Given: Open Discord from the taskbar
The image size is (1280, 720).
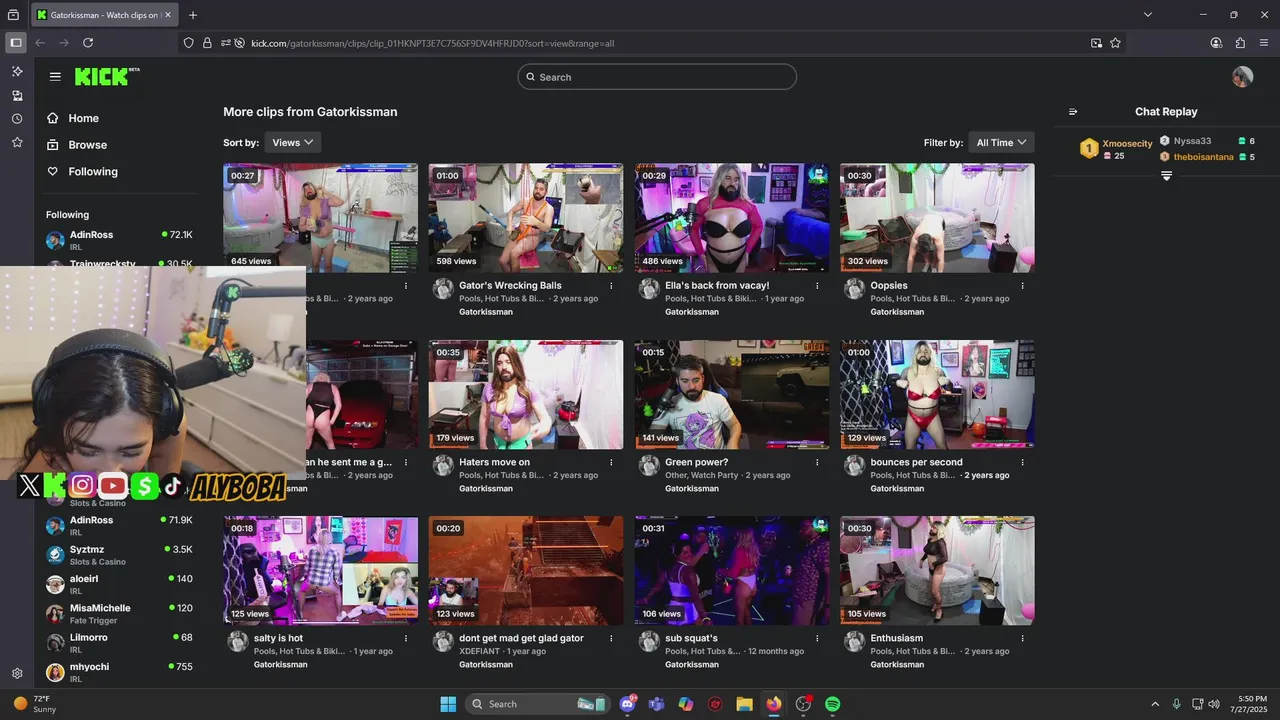Looking at the screenshot, I should (x=627, y=704).
